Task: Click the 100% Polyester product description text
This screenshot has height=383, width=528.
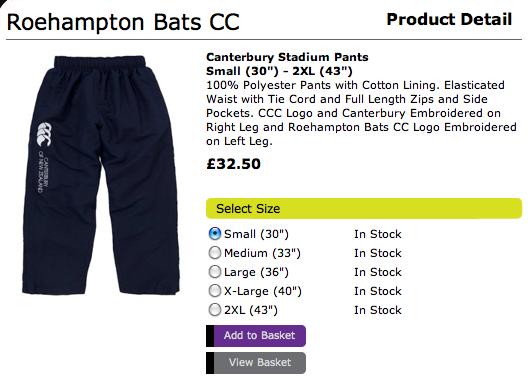Action: 361,113
